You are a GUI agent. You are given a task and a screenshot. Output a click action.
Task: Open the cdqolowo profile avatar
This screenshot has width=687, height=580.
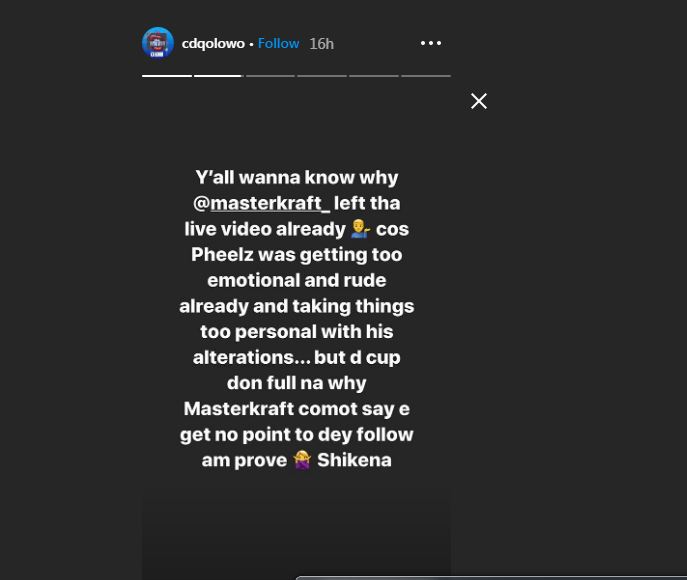(158, 43)
